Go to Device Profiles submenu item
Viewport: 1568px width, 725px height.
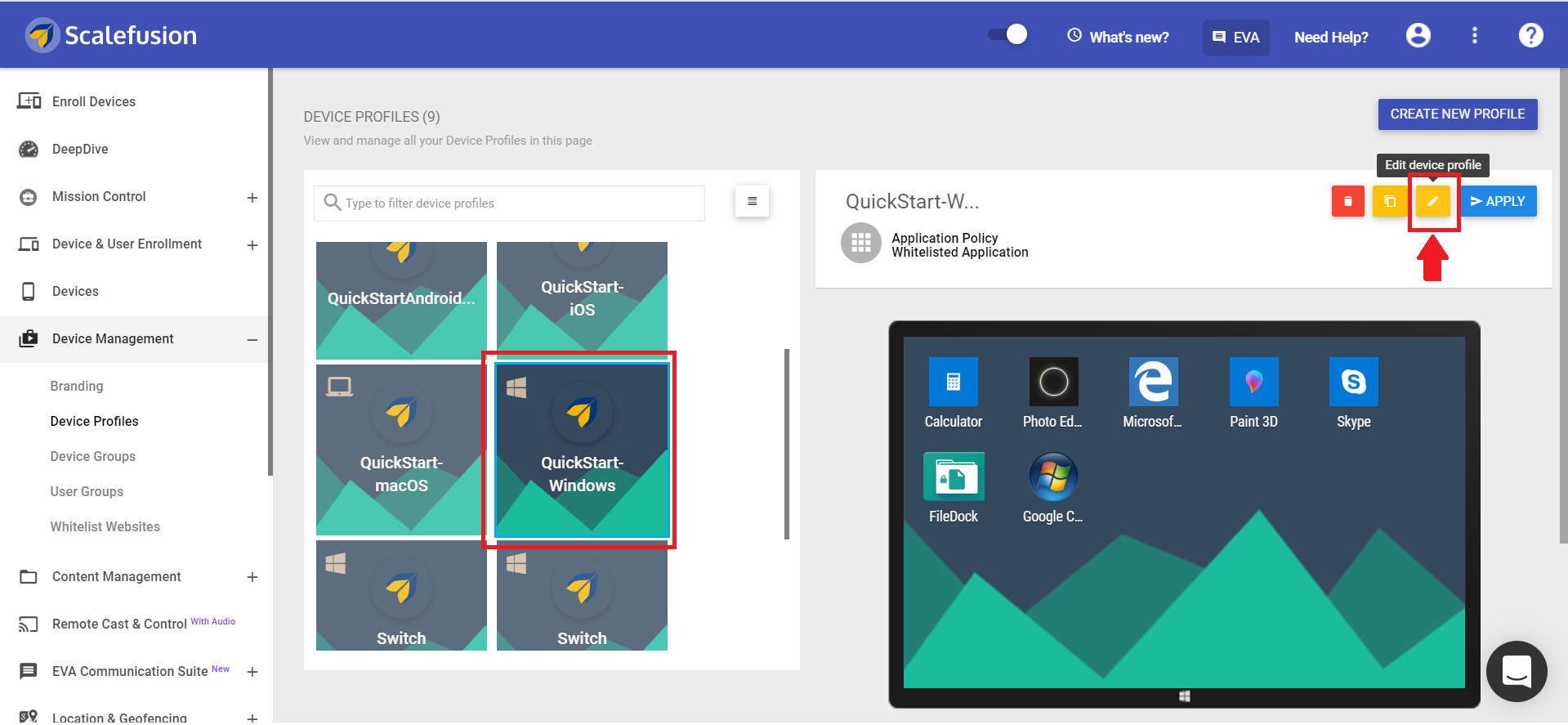point(94,421)
